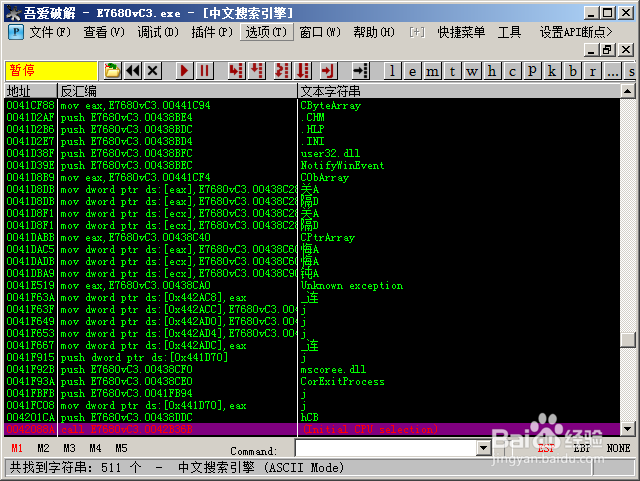Open the 快捷菜单 menu
Image resolution: width=640 pixels, height=481 pixels.
click(x=461, y=32)
